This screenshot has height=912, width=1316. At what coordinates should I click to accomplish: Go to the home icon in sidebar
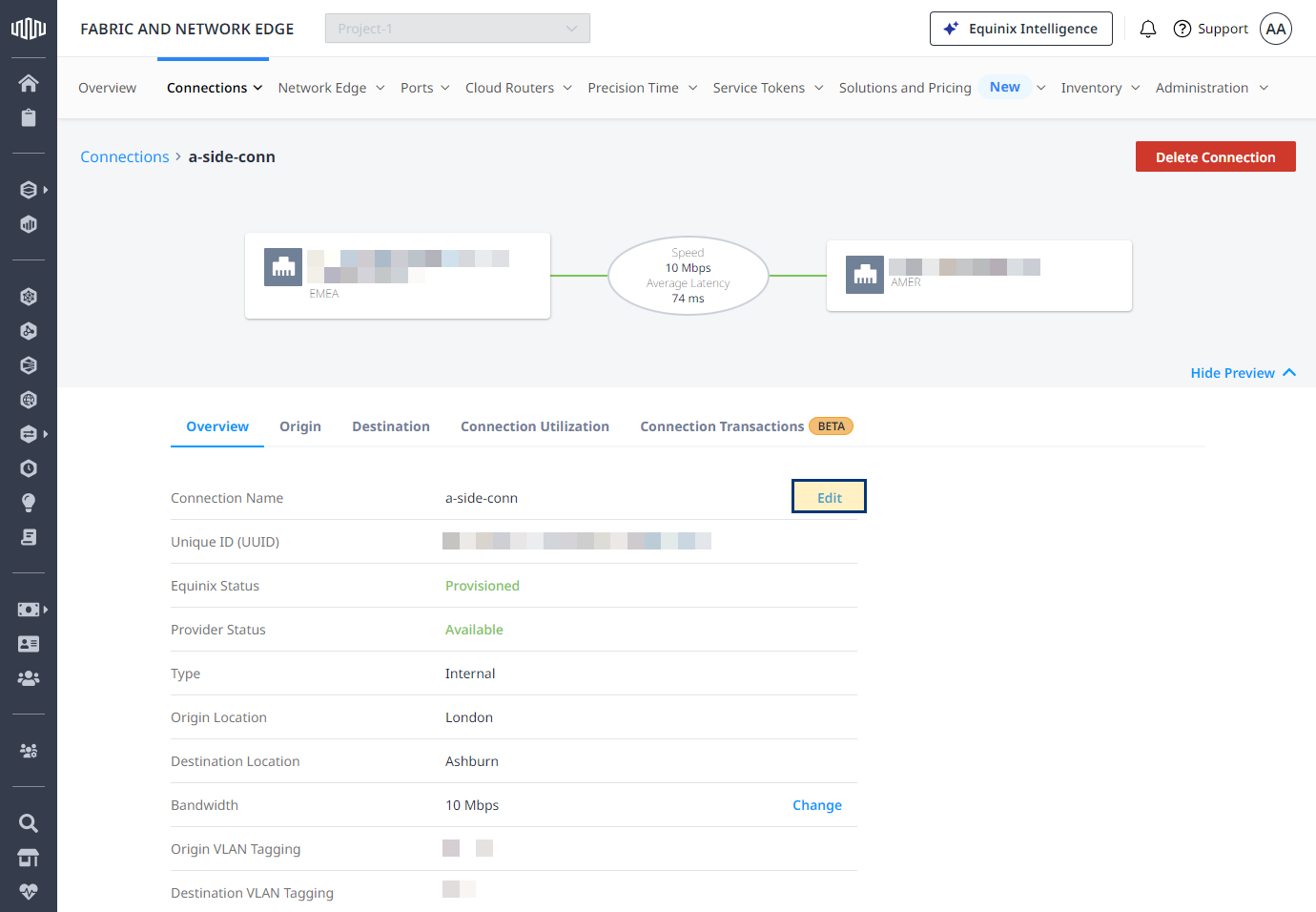coord(29,83)
